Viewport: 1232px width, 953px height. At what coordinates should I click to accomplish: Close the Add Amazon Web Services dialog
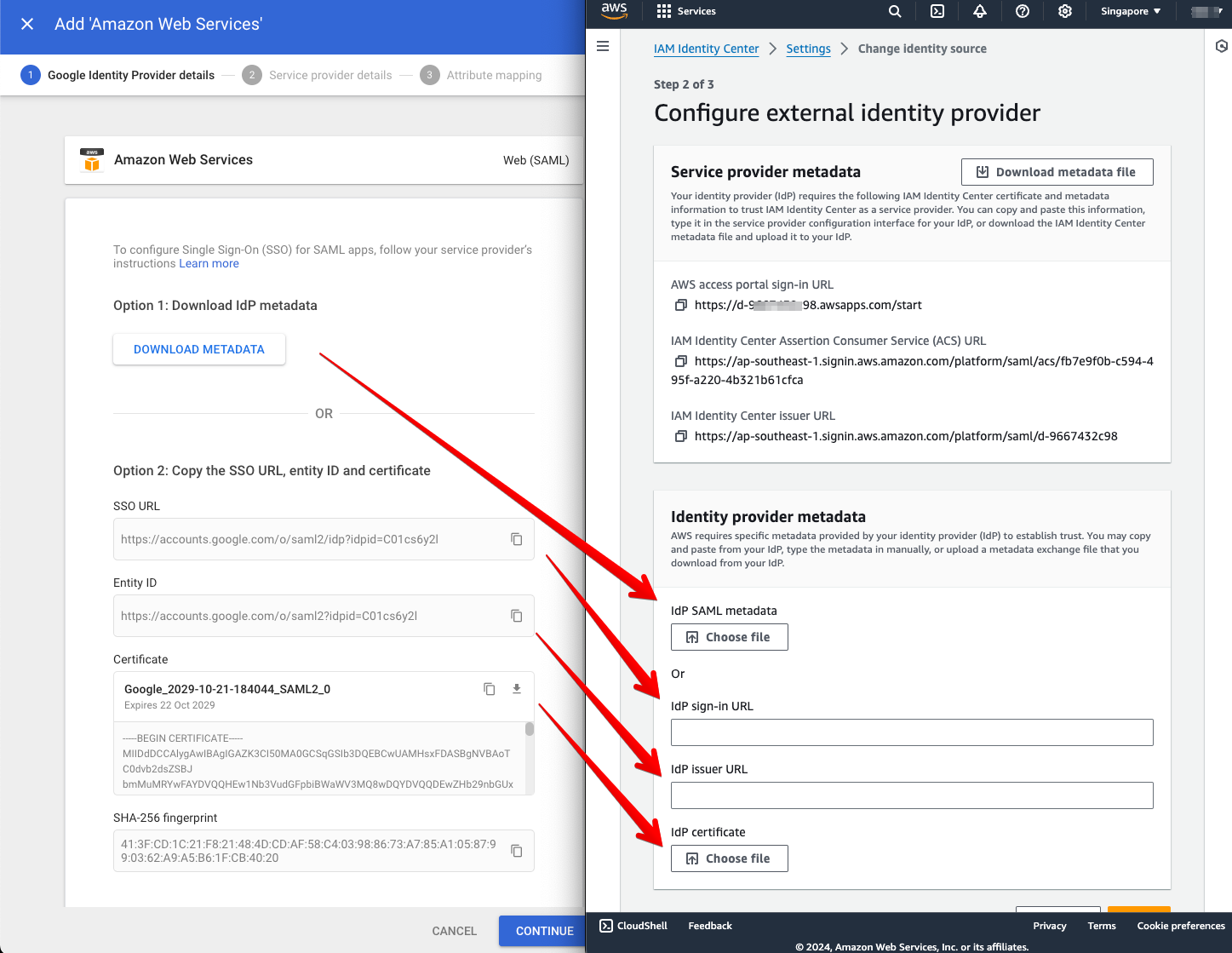[x=27, y=24]
